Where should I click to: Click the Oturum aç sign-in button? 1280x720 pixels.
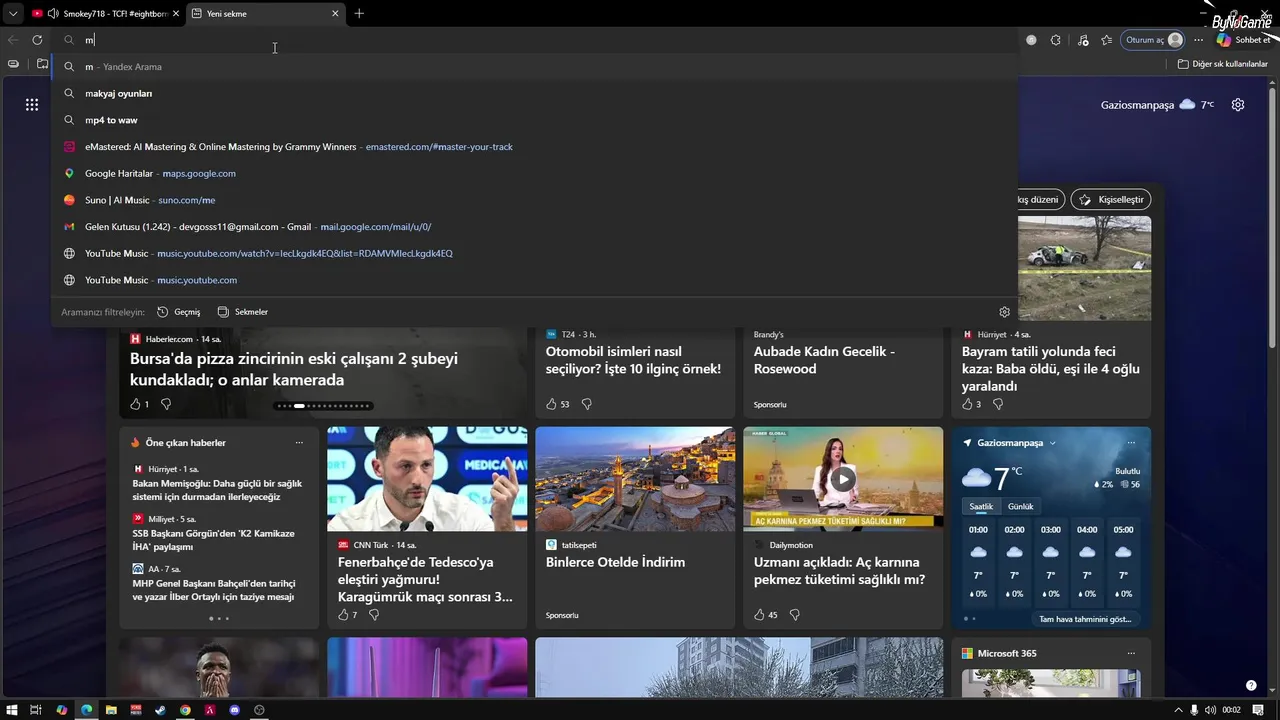1154,40
